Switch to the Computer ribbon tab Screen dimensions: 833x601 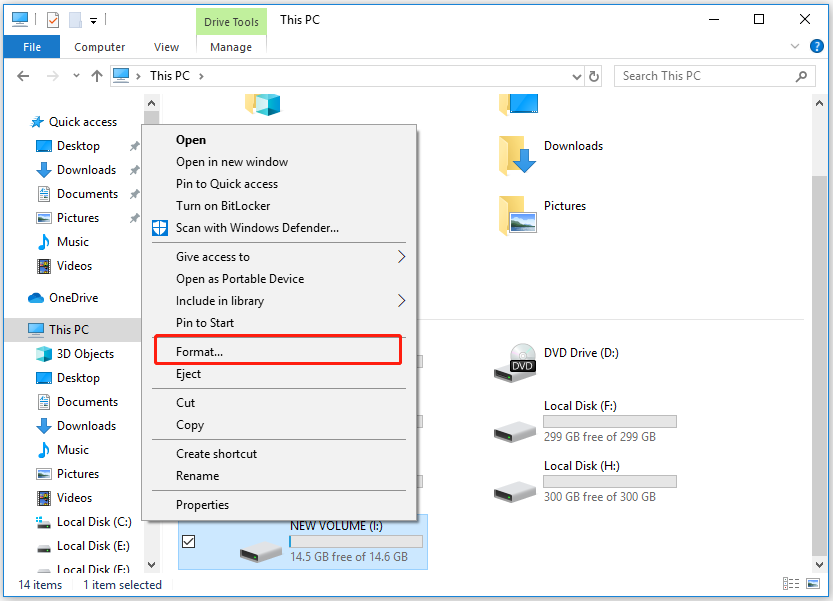[x=99, y=47]
